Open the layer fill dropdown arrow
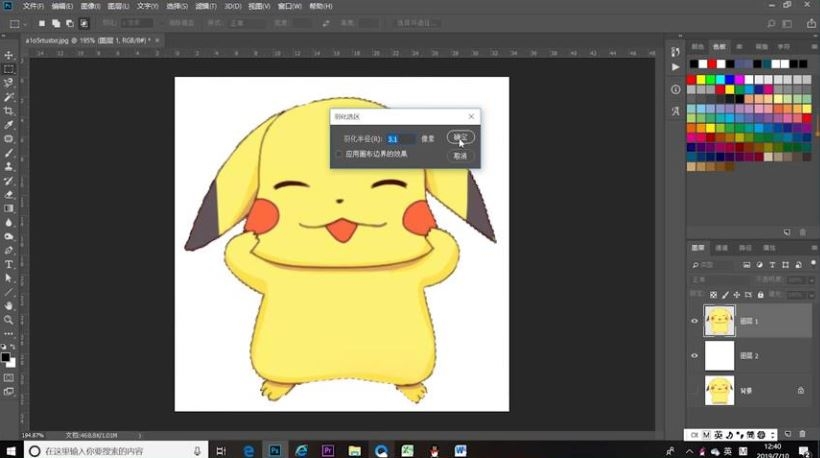This screenshot has width=820, height=458. tap(812, 295)
